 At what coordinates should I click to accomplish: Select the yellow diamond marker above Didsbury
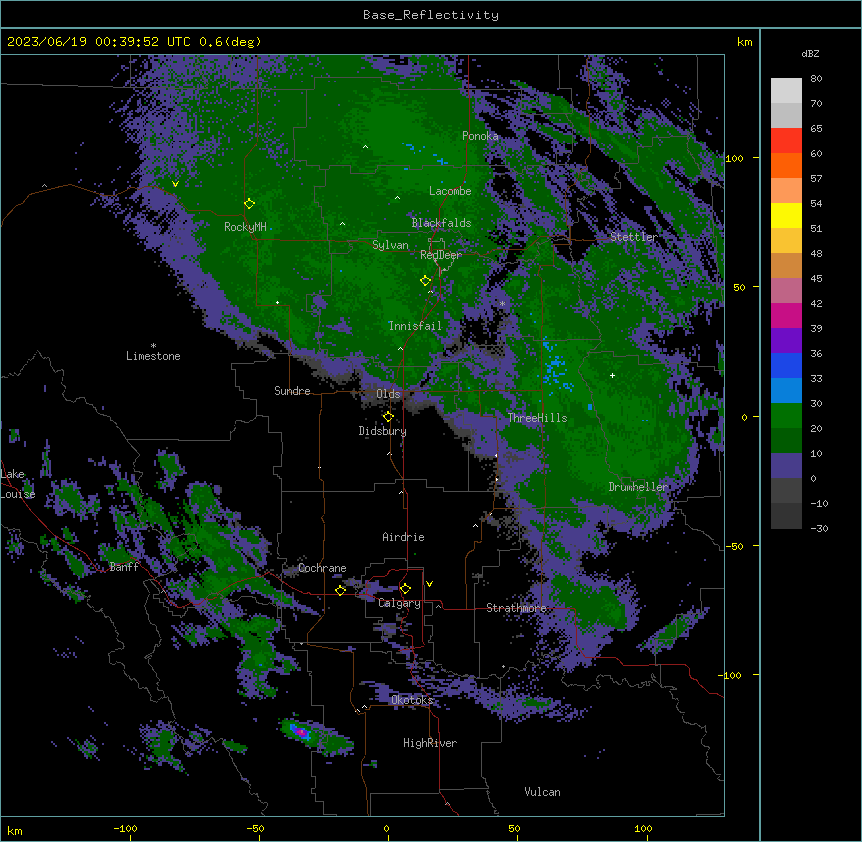point(388,417)
